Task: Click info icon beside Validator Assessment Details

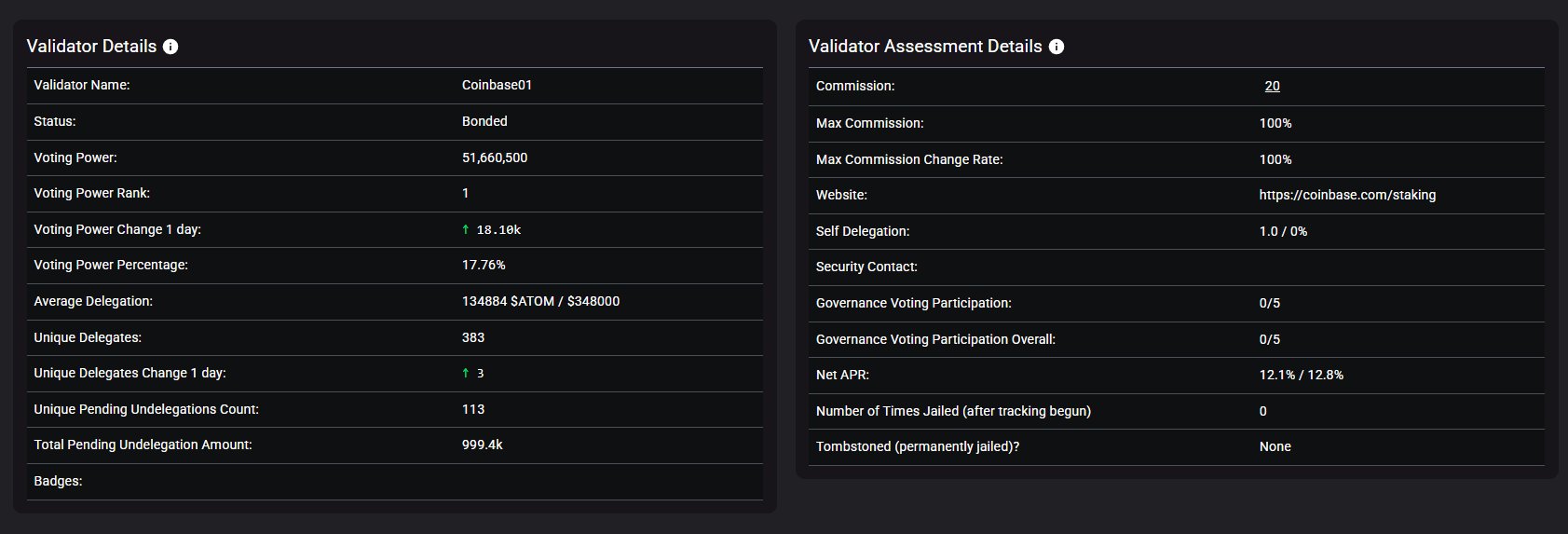Action: coord(1056,47)
